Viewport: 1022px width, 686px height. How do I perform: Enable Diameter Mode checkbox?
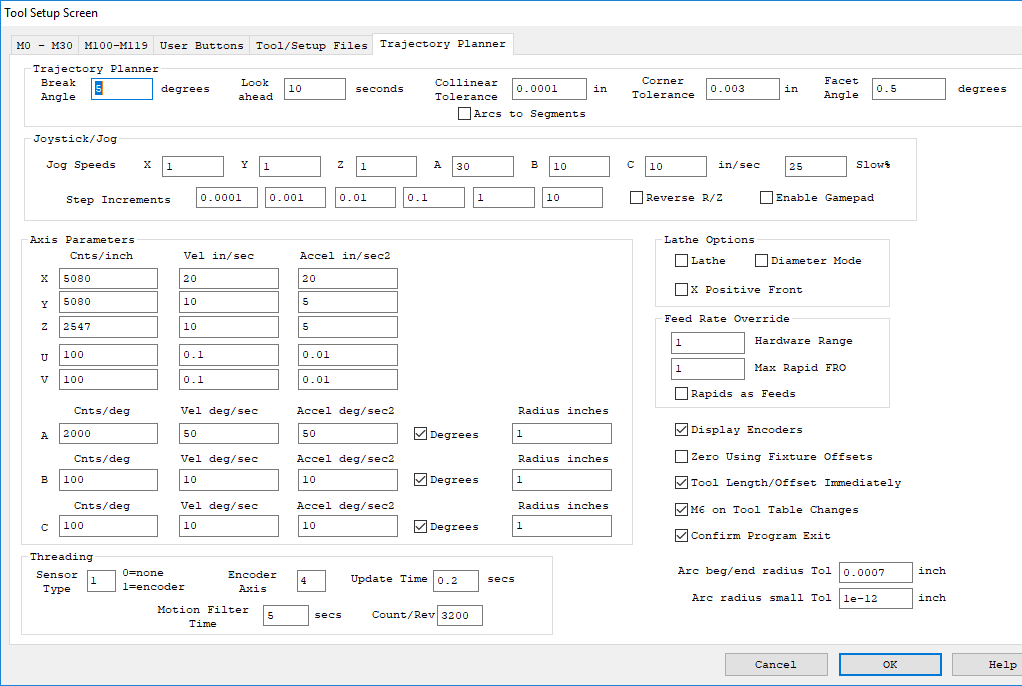[x=761, y=261]
